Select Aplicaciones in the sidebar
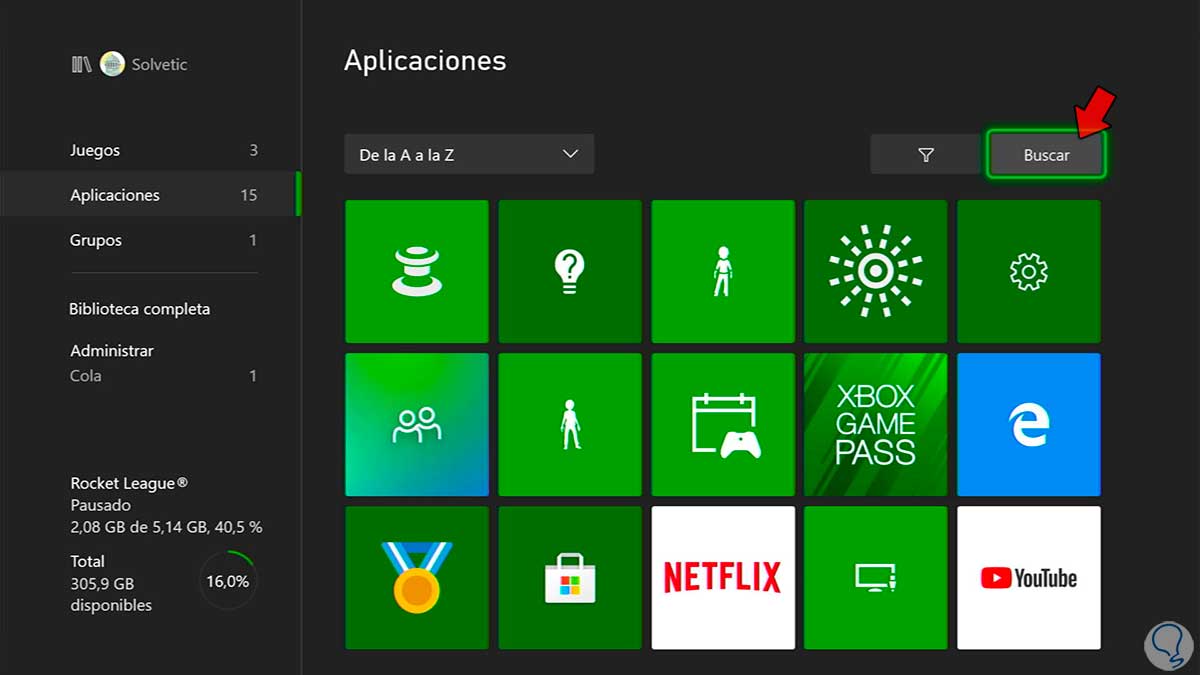Image resolution: width=1200 pixels, height=675 pixels. [x=150, y=195]
